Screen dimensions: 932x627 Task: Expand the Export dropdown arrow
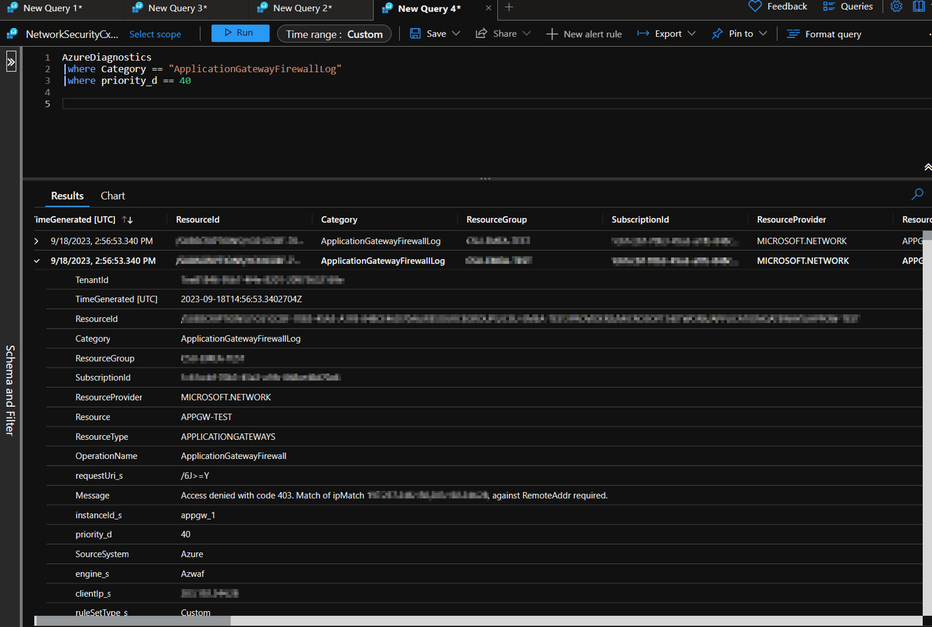click(x=691, y=34)
